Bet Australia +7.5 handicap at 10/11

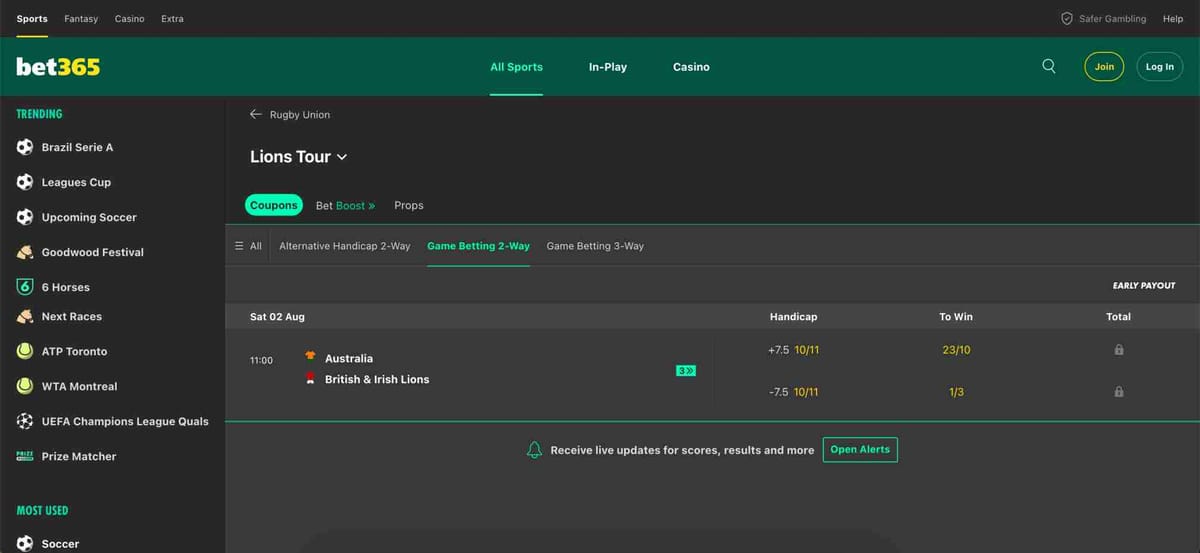[793, 350]
